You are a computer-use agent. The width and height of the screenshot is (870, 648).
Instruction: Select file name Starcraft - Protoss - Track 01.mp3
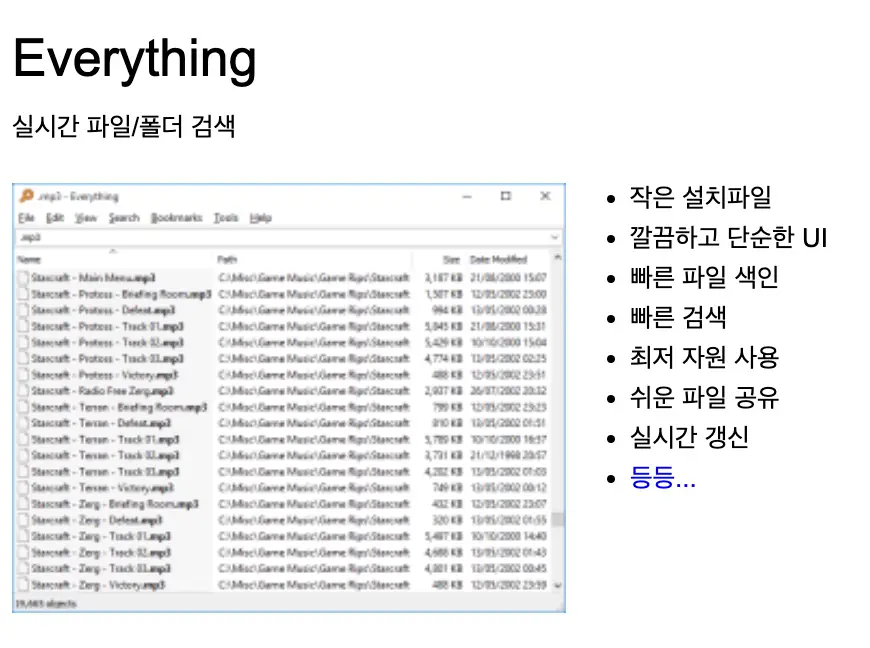click(107, 326)
